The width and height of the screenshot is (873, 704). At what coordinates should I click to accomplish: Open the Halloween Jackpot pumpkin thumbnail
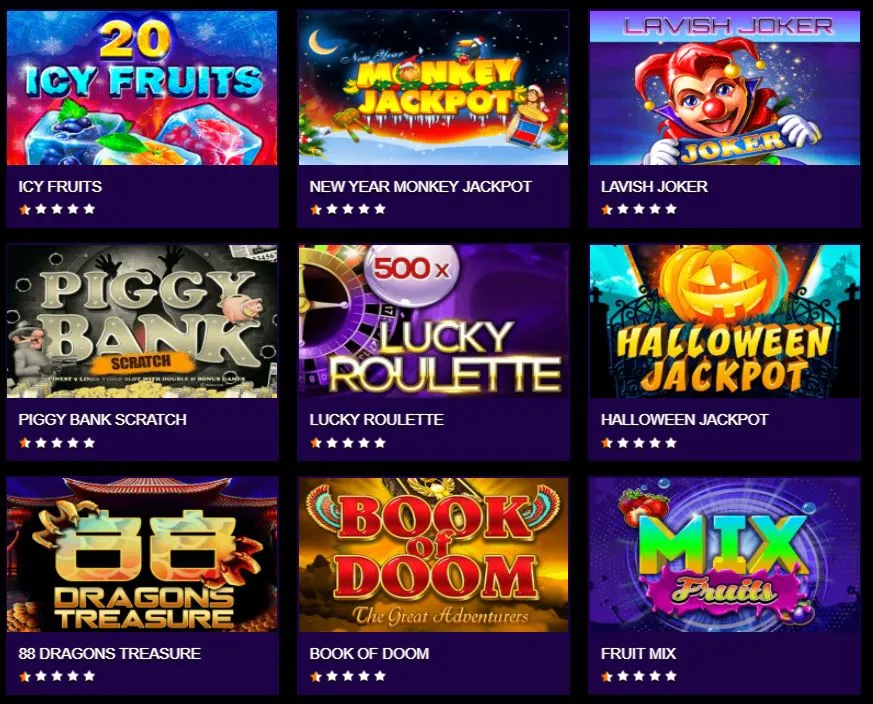tap(724, 321)
